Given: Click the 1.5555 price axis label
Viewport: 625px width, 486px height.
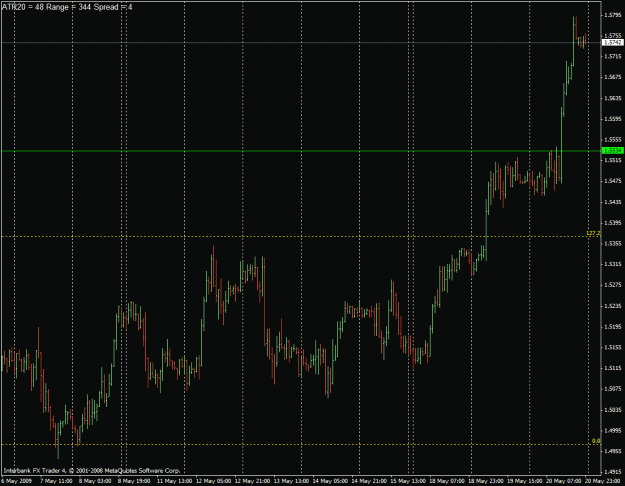Looking at the screenshot, I should coord(613,140).
